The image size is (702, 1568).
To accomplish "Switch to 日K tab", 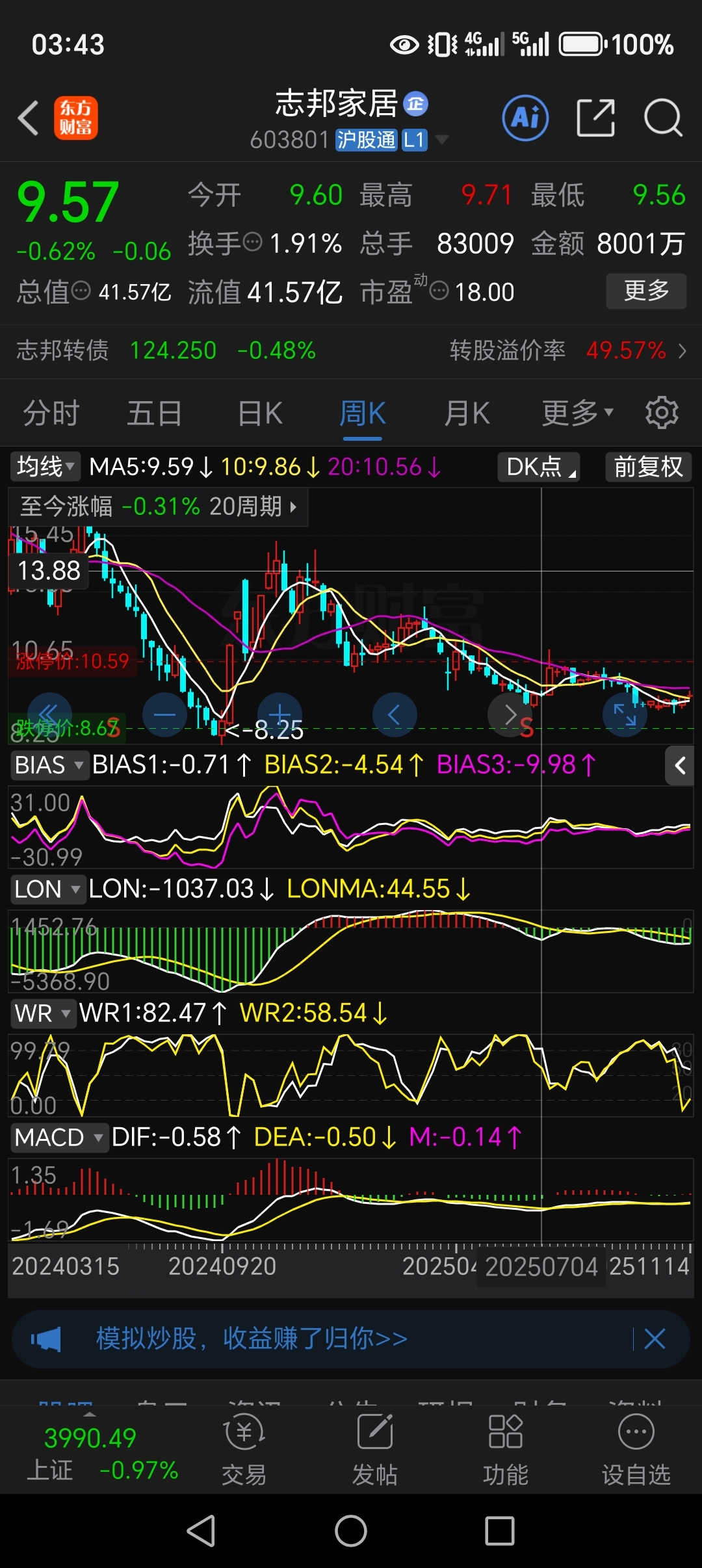I will (x=260, y=413).
